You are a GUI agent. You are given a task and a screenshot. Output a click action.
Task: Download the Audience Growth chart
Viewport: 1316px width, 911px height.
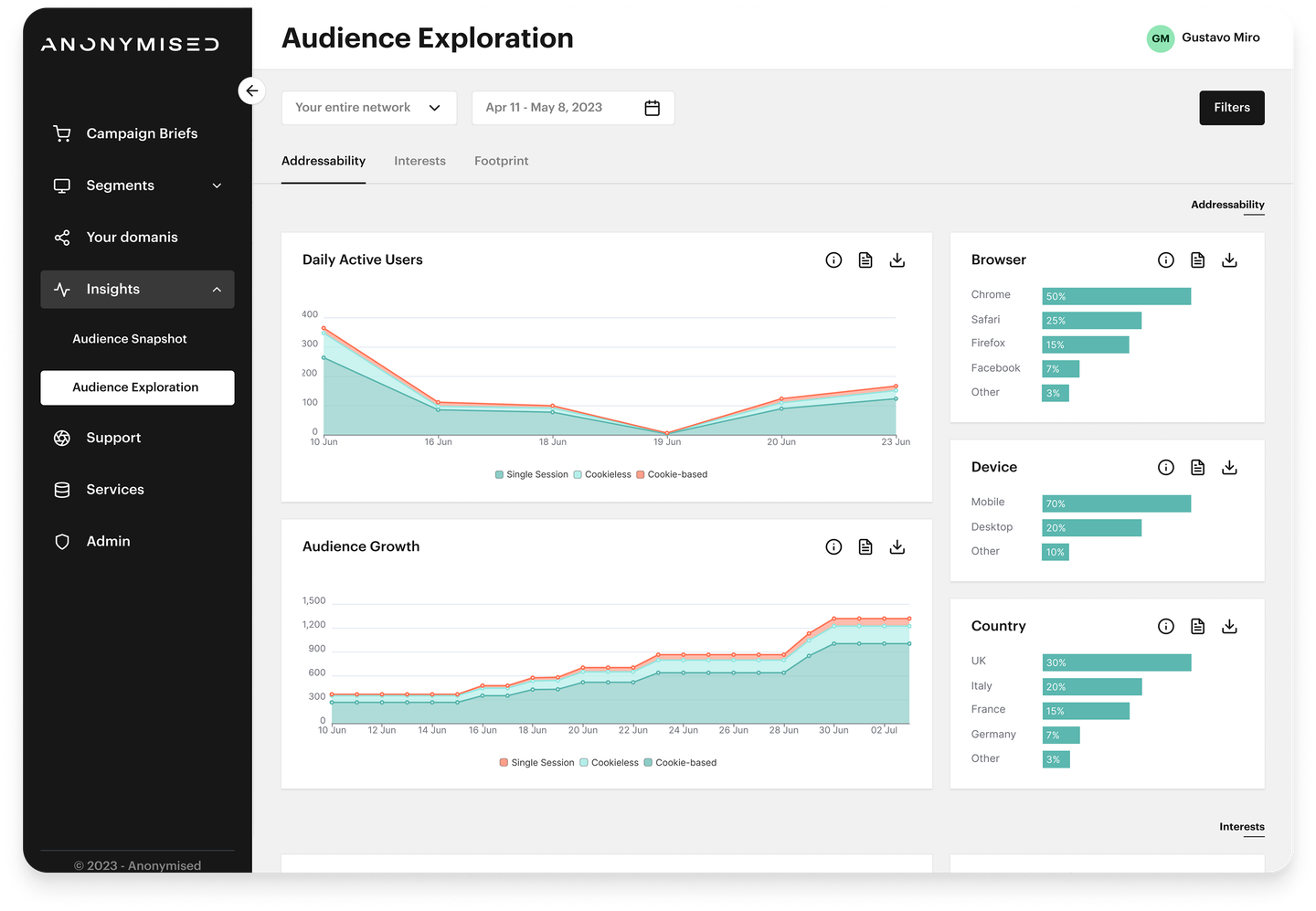pyautogui.click(x=897, y=547)
